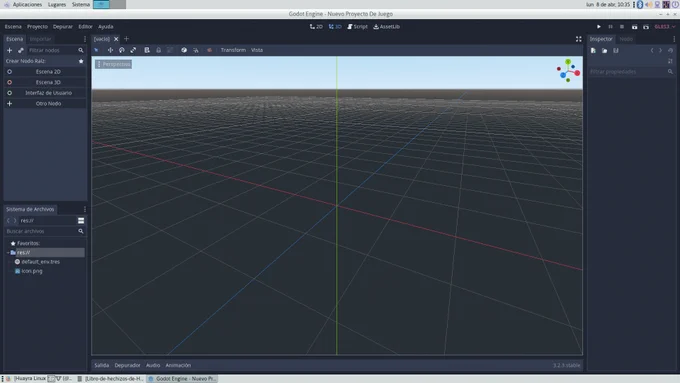Save the currently edited resource
Viewport: 680px width, 383px height.
click(x=616, y=50)
